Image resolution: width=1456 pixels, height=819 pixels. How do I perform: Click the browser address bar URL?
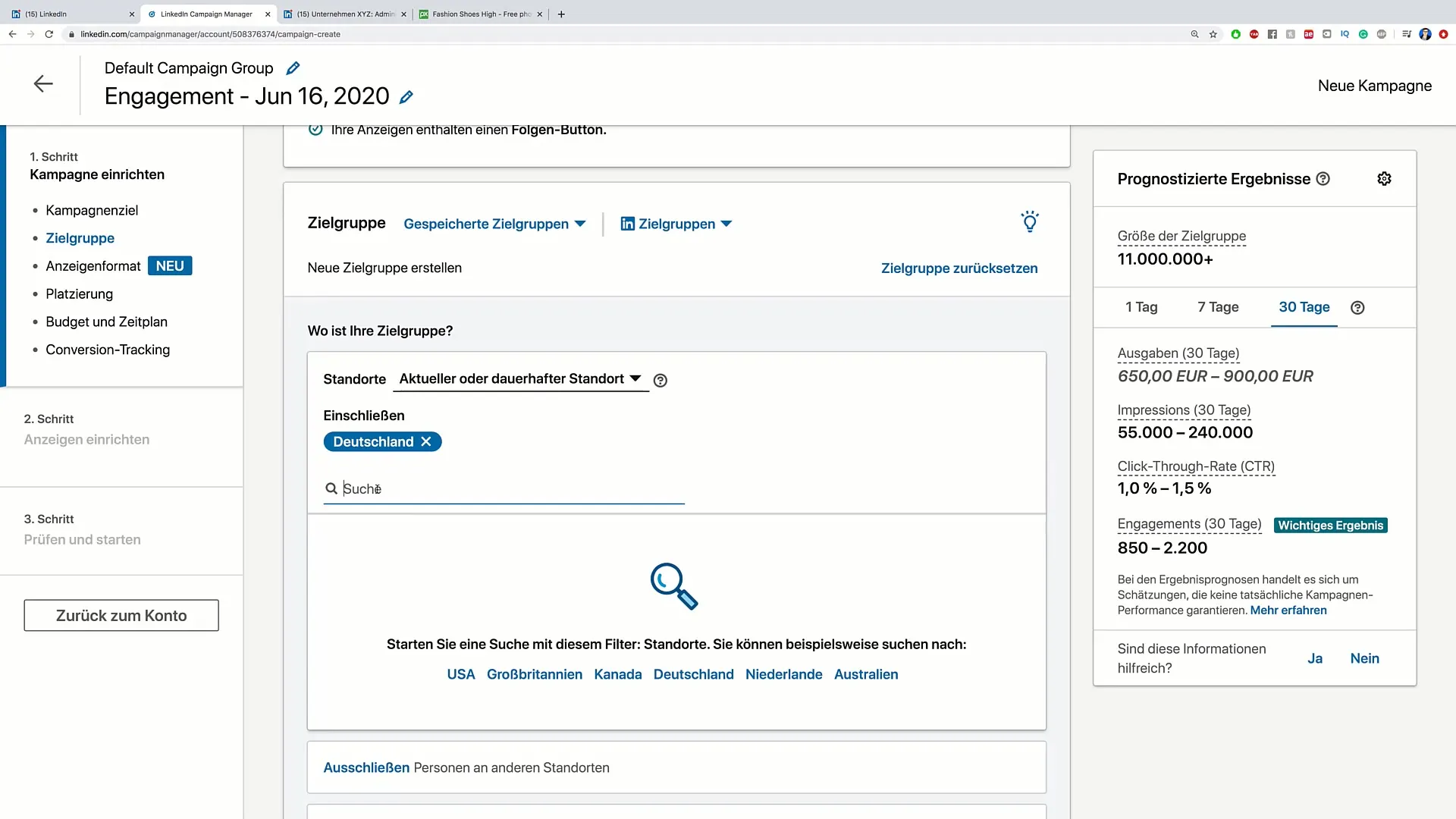210,34
